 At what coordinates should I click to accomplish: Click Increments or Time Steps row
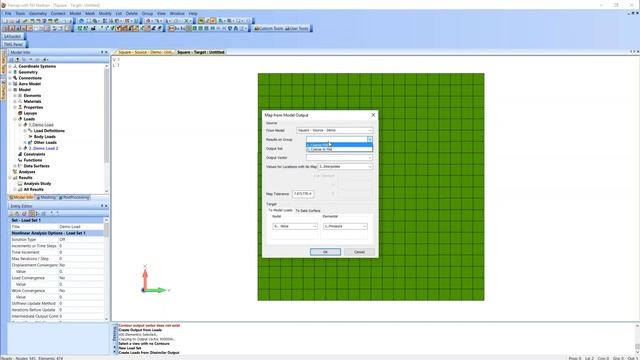(57, 246)
